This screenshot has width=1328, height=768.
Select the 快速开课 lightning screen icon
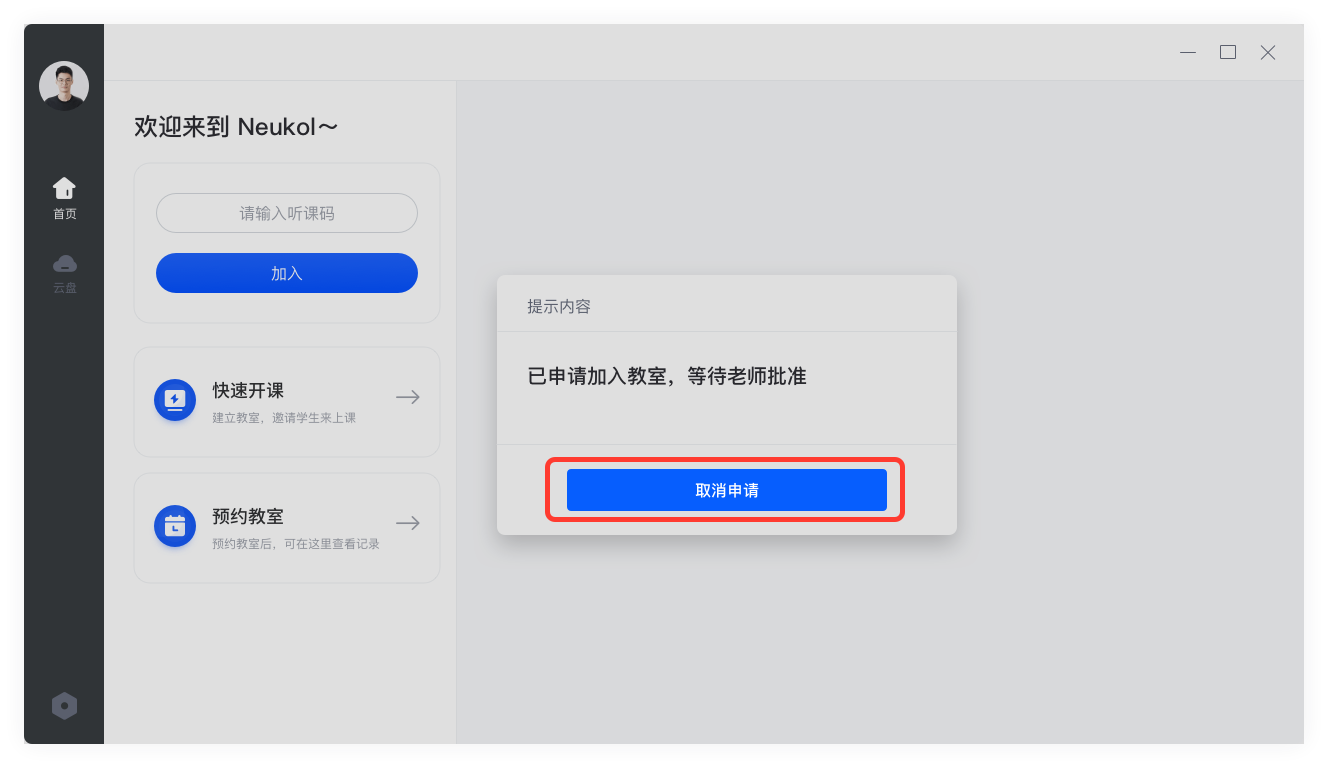coord(175,400)
